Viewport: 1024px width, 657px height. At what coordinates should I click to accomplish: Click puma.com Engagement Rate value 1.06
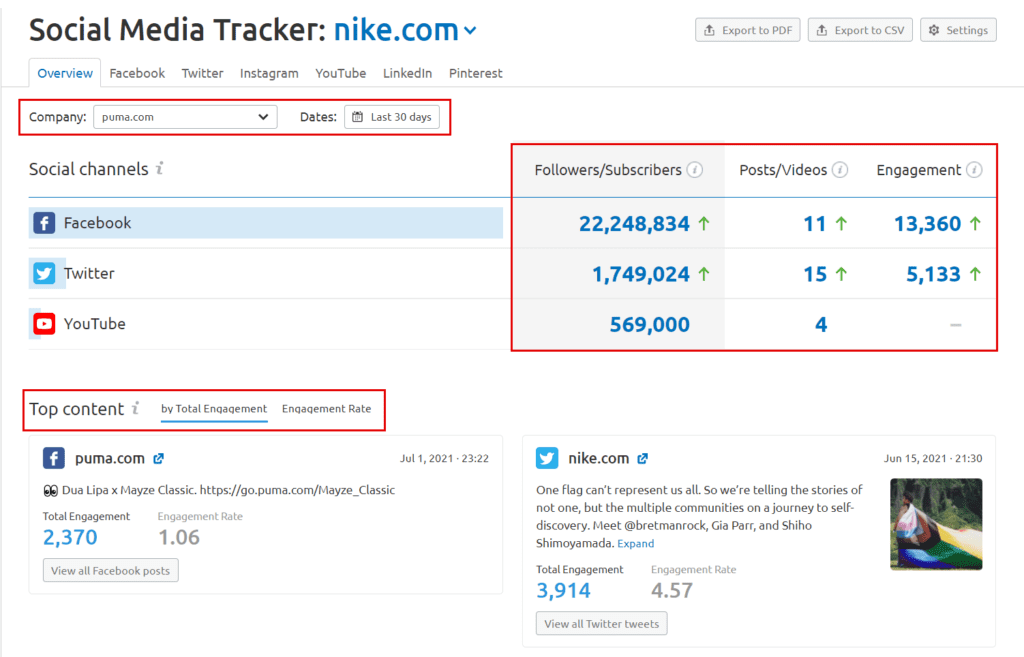click(x=179, y=537)
